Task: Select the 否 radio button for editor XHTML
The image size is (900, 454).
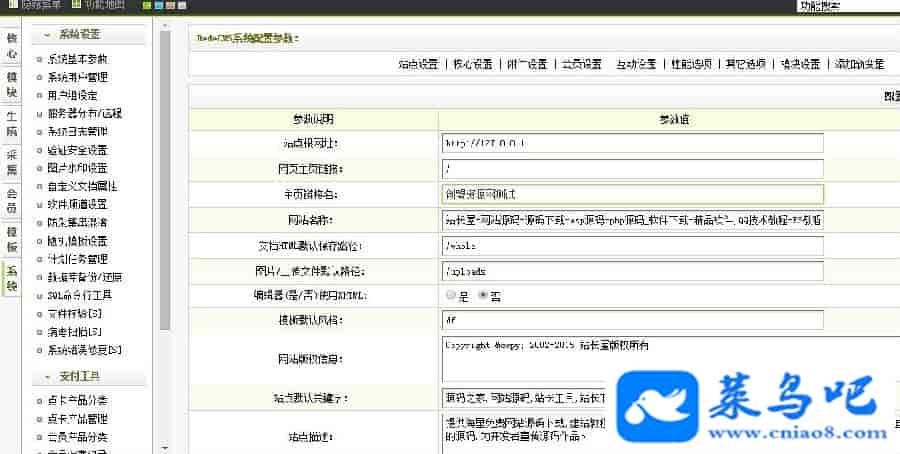Action: click(483, 296)
